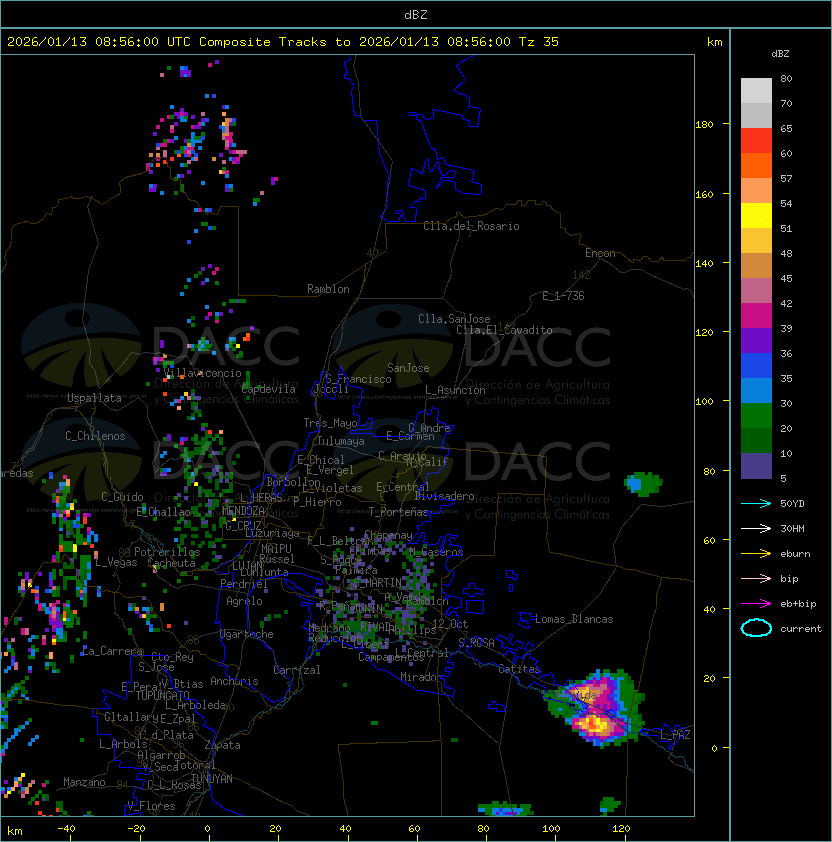Click the '60' km tick on bottom axis
The image size is (832, 842).
click(414, 829)
